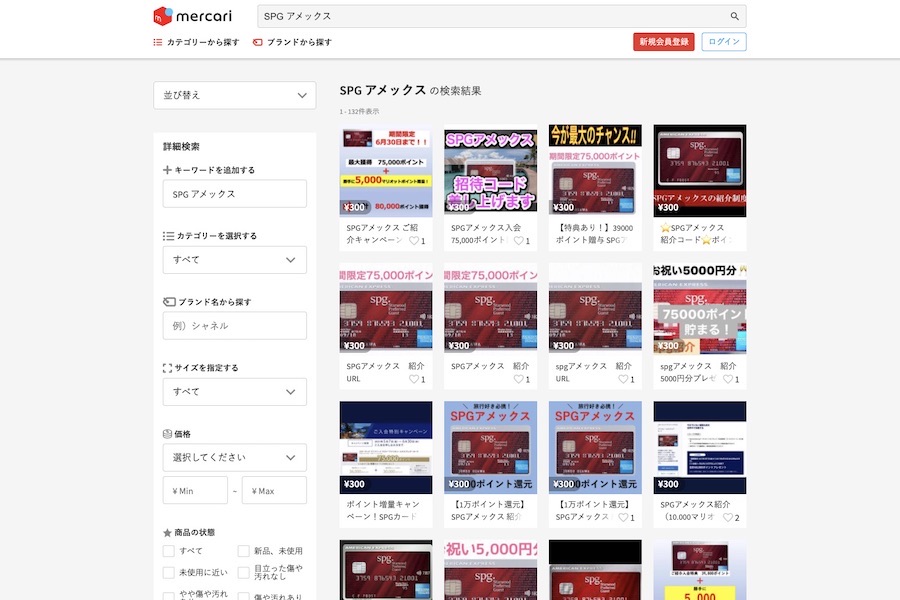The image size is (900, 600).
Task: Click the search magnifier icon
Action: pyautogui.click(x=734, y=16)
